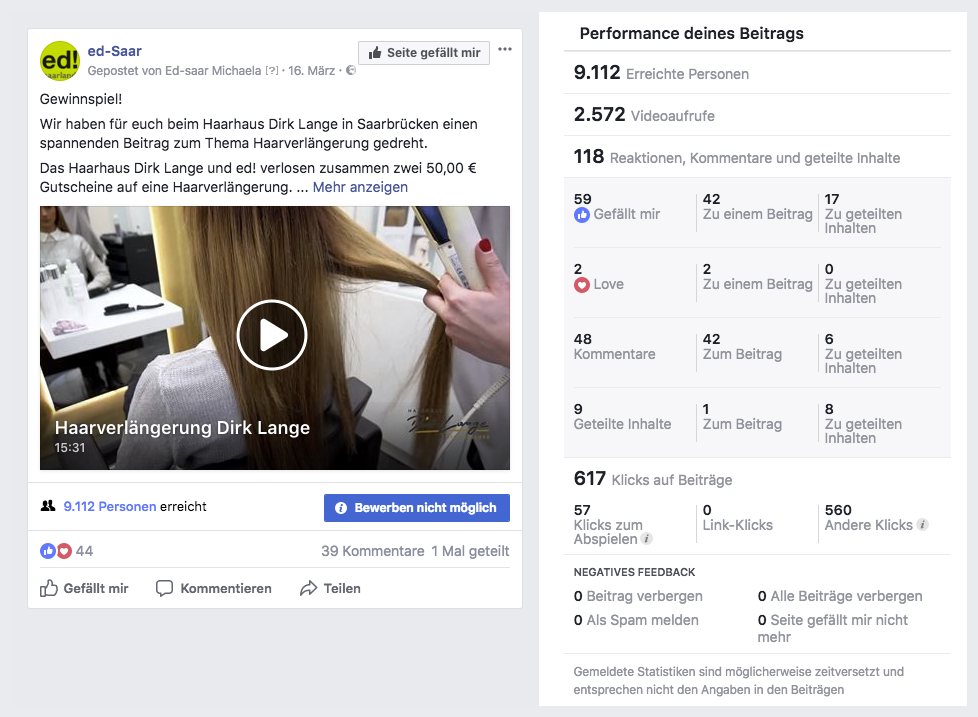Click the [?] marker after Ed-saar Michaela
Image resolution: width=978 pixels, height=717 pixels.
272,70
